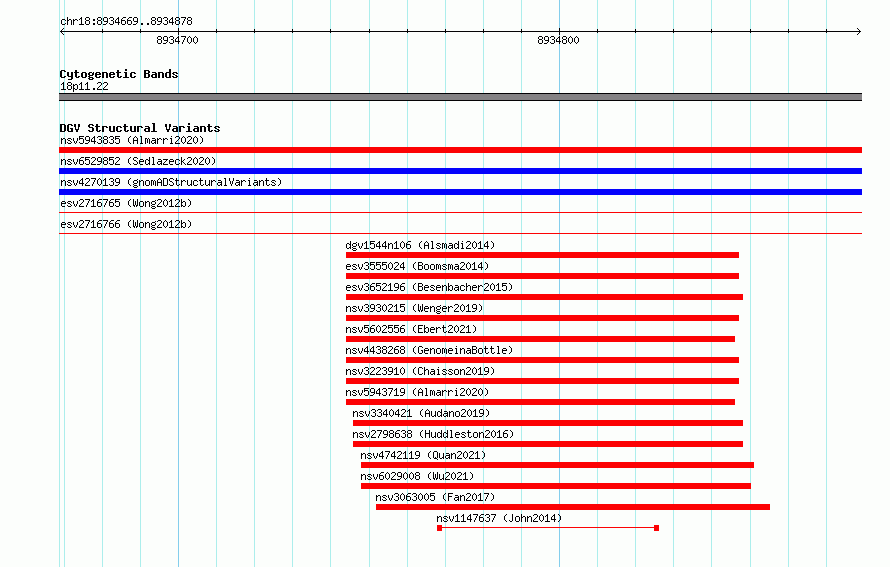Open nsv3063005 (Fan2017) label
890x567 pixels.
[435, 497]
